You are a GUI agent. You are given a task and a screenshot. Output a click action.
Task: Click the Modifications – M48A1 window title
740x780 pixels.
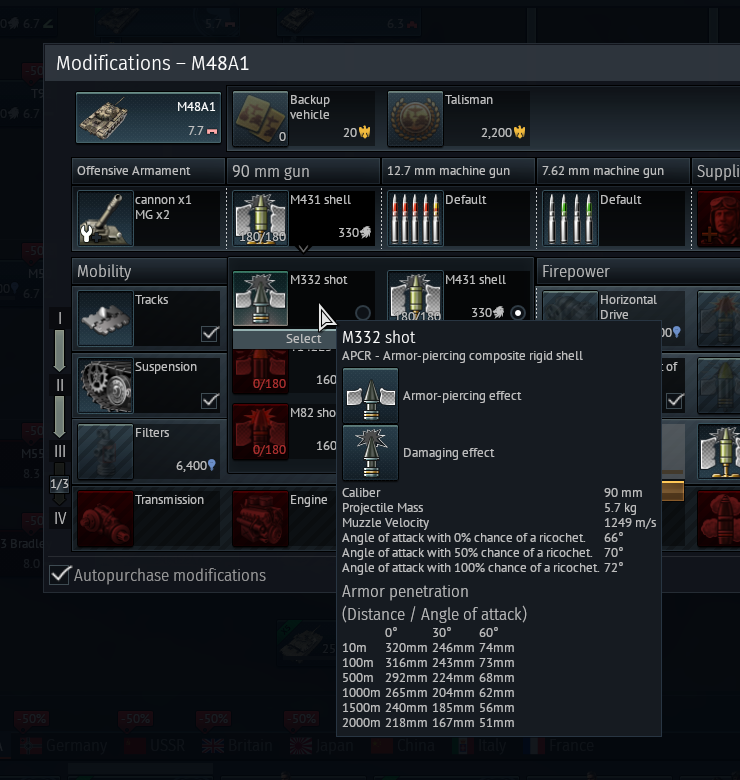pyautogui.click(x=153, y=64)
